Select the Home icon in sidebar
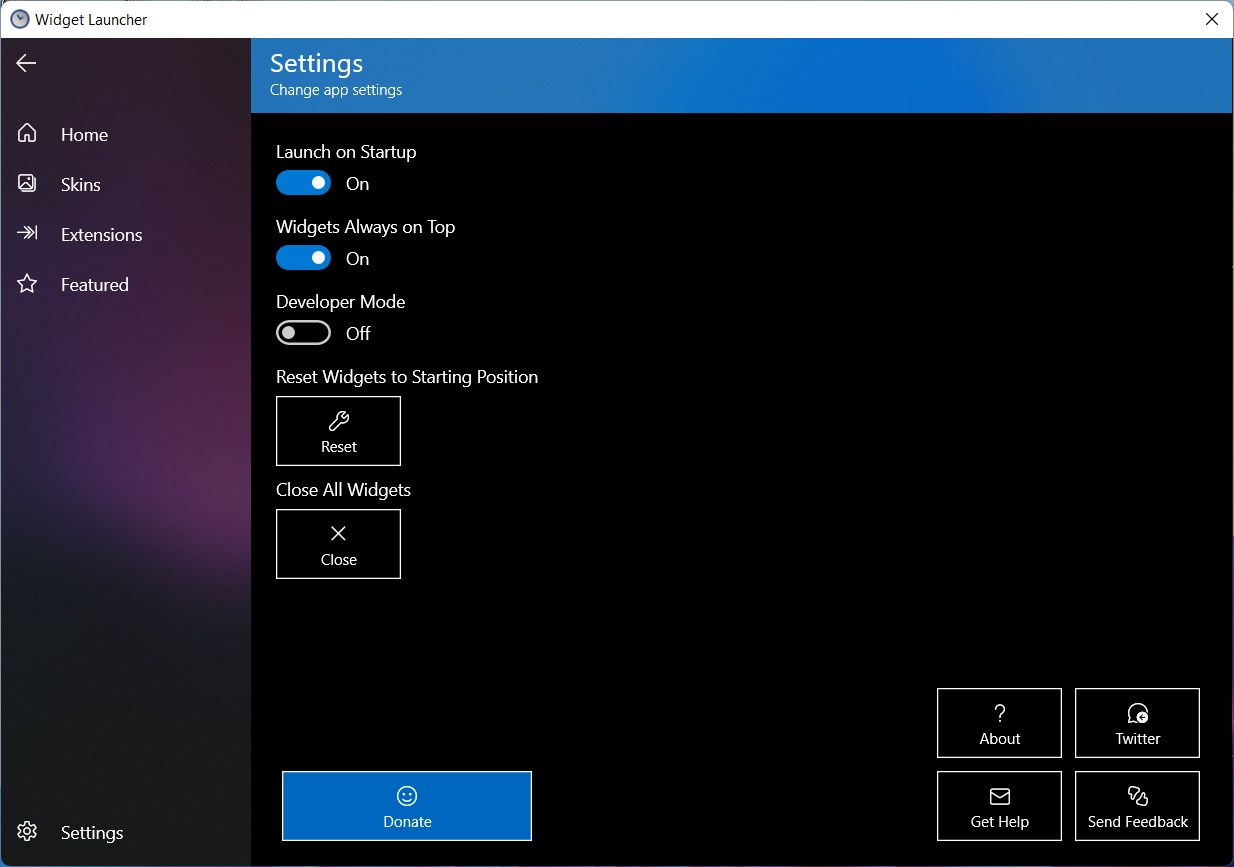The image size is (1234, 867). (x=27, y=134)
